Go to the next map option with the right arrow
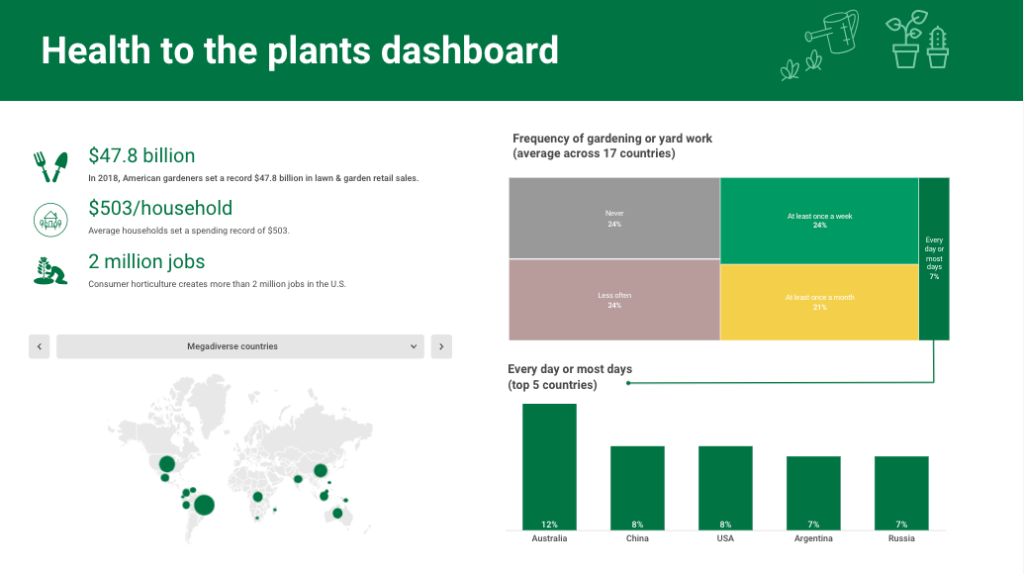This screenshot has width=1024, height=574. coord(441,347)
